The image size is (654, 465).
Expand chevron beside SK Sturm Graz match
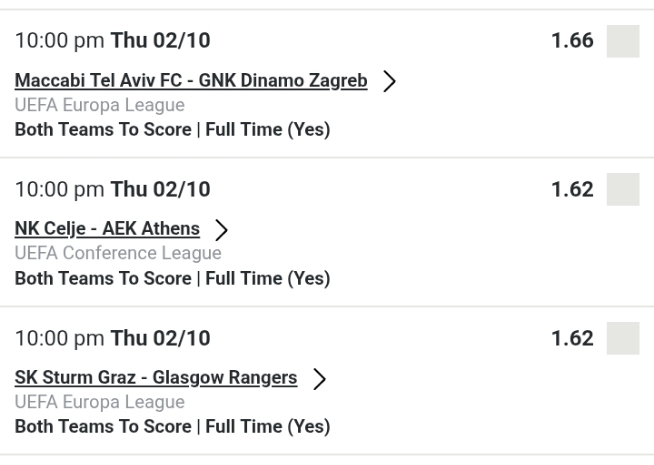click(318, 379)
